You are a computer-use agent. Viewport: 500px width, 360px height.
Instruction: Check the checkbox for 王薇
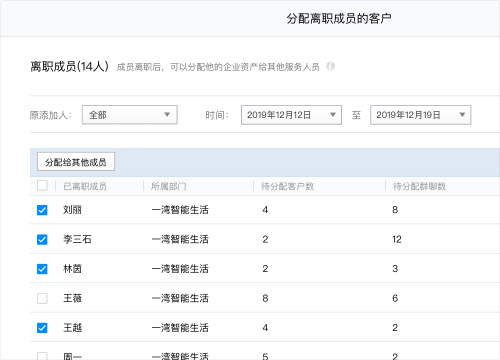pos(42,298)
